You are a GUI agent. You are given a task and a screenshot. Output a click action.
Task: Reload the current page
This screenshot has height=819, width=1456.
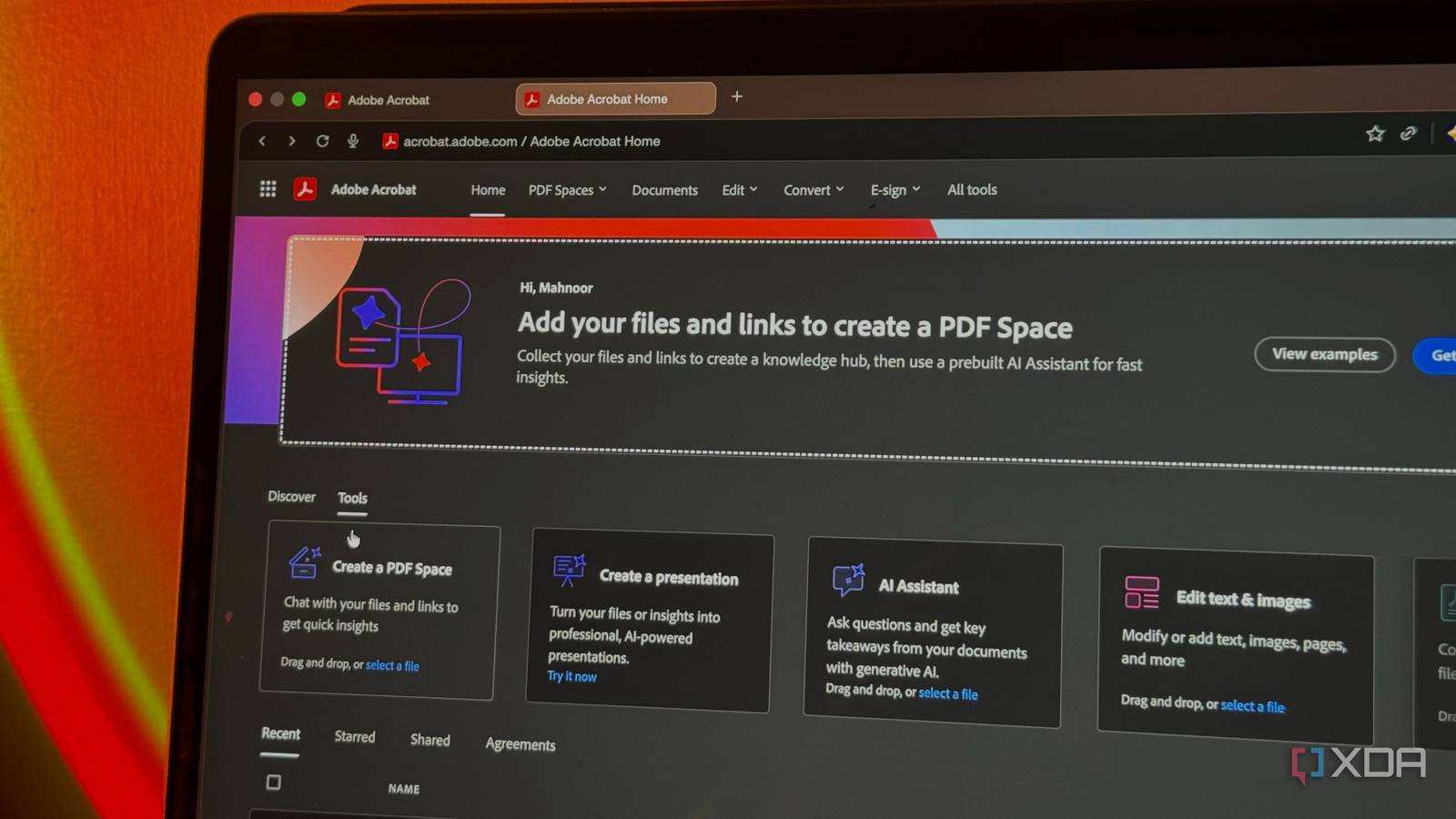pyautogui.click(x=323, y=141)
